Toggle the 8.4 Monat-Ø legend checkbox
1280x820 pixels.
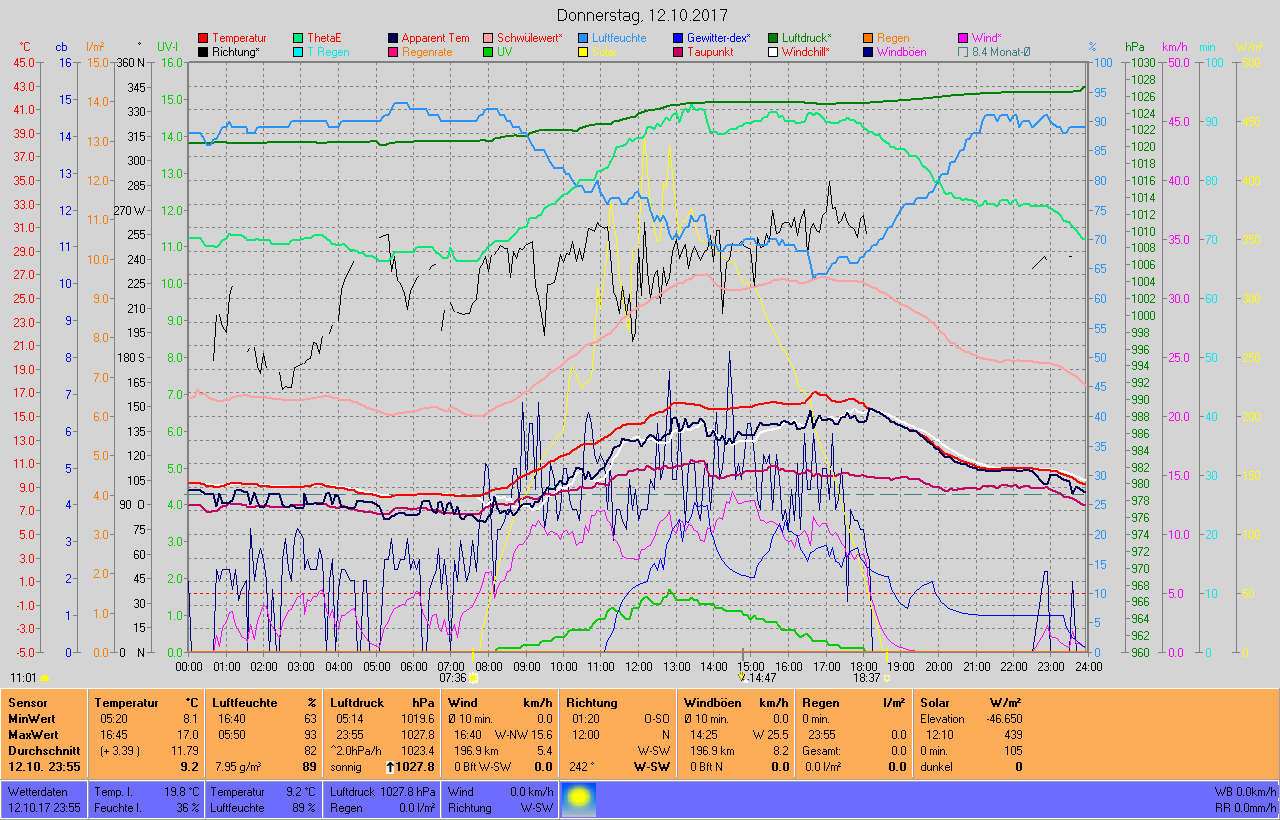point(963,52)
